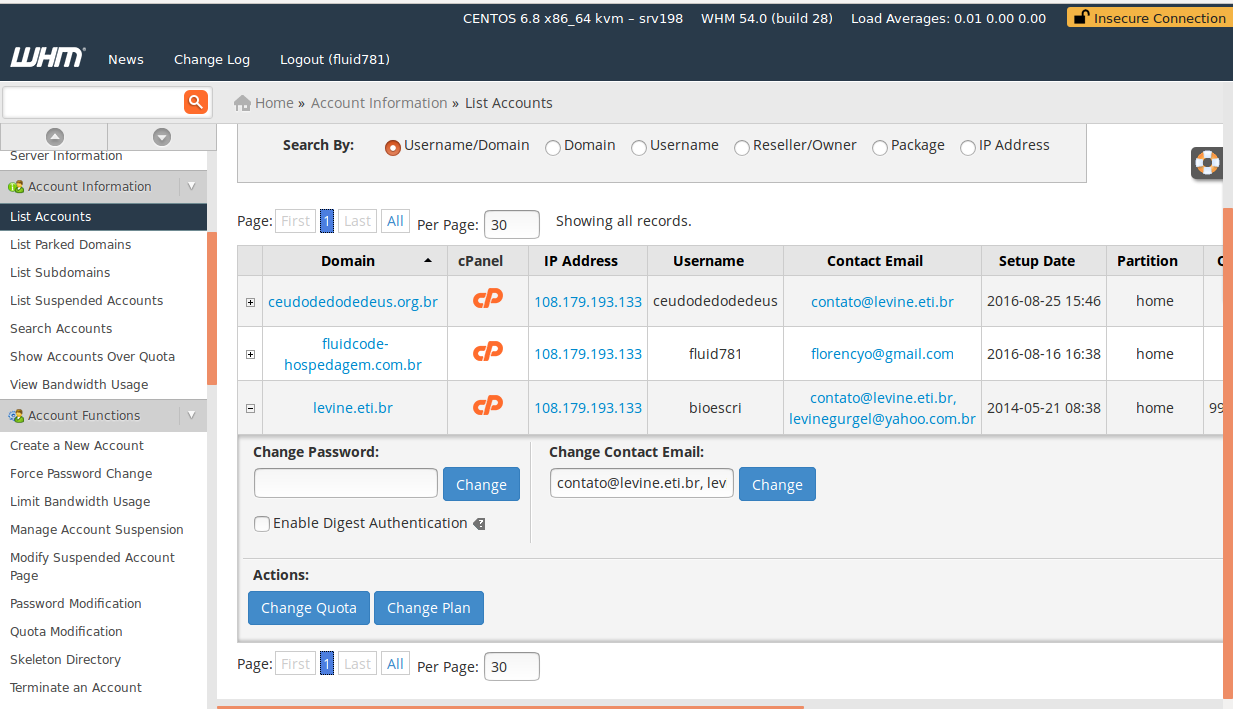The height and width of the screenshot is (709, 1233).
Task: Click the Account Functions section icon
Action: point(16,416)
